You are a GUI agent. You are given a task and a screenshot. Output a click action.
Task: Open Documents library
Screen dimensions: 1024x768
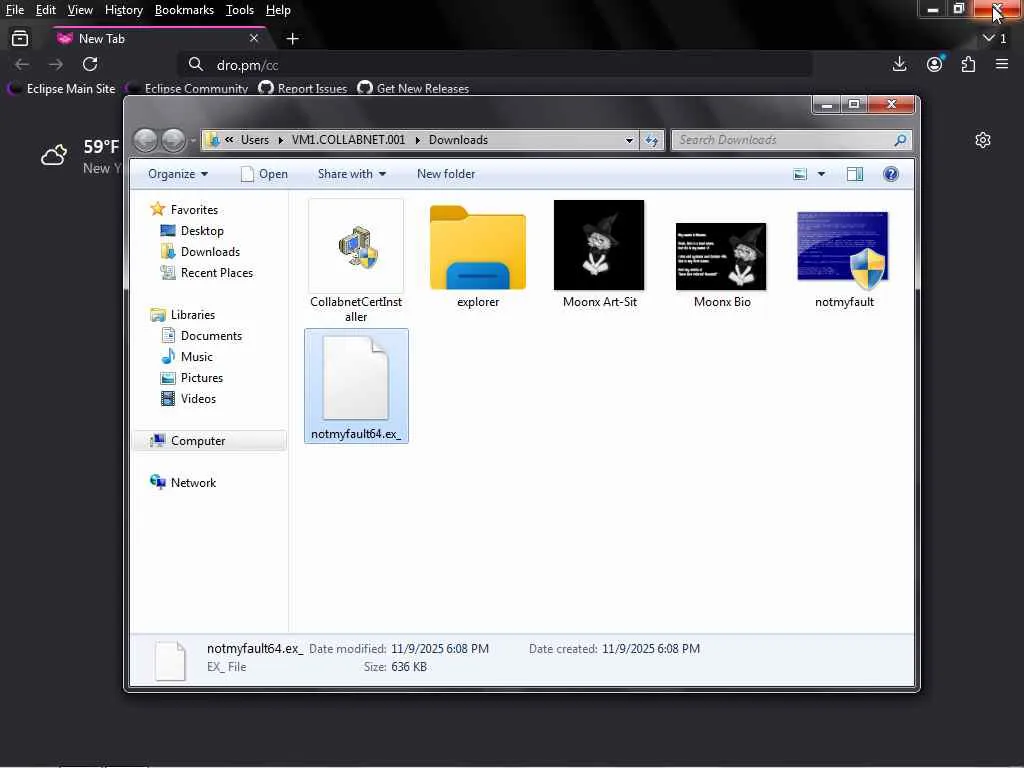(x=201, y=336)
